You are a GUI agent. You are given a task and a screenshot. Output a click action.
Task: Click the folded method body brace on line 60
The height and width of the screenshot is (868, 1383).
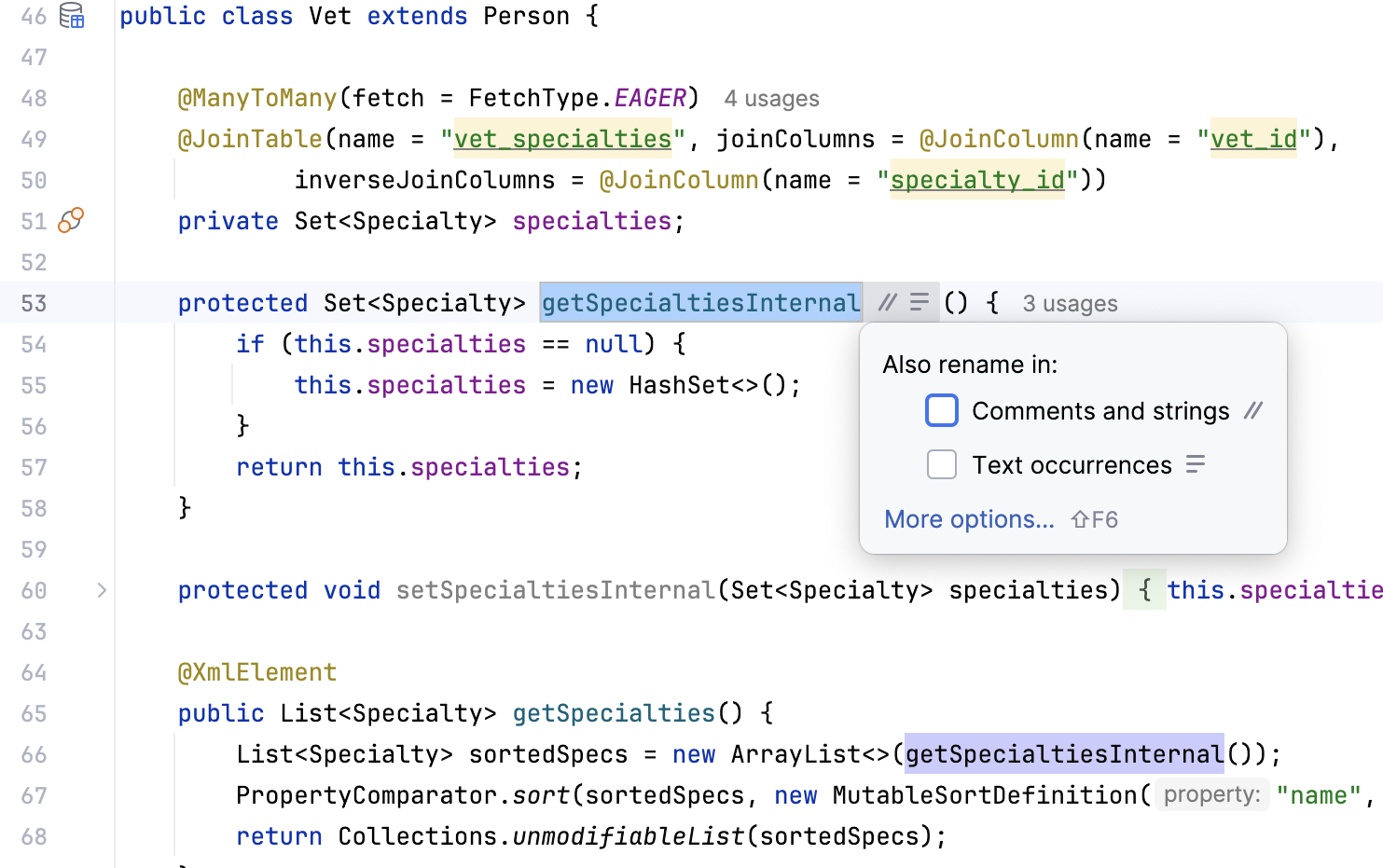pos(1144,590)
